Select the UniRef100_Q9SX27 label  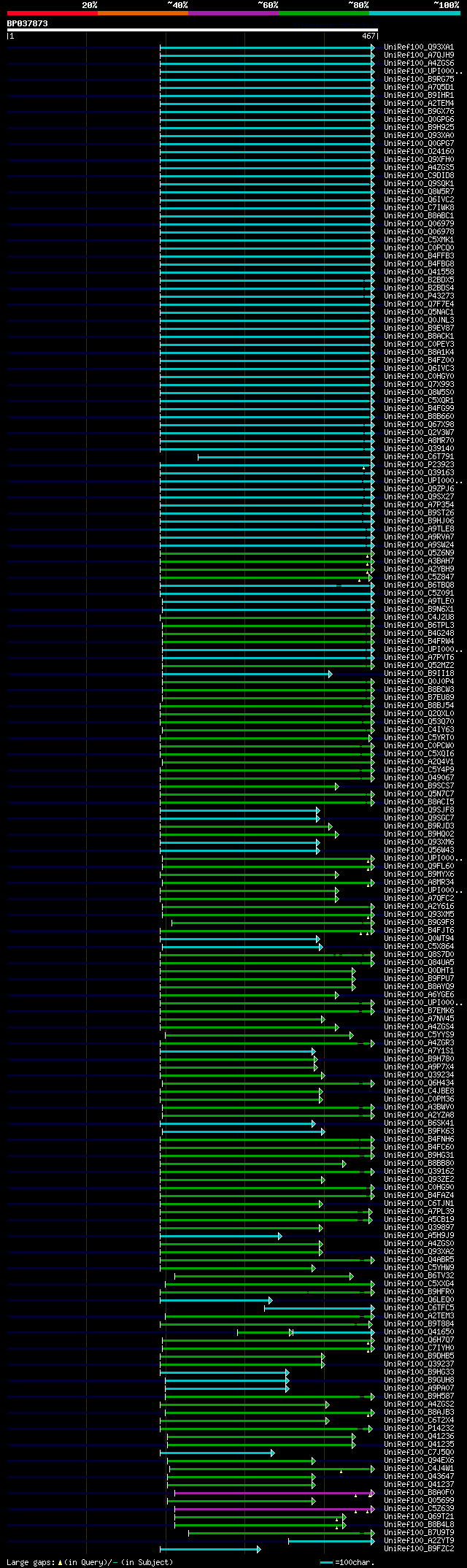coord(419,497)
